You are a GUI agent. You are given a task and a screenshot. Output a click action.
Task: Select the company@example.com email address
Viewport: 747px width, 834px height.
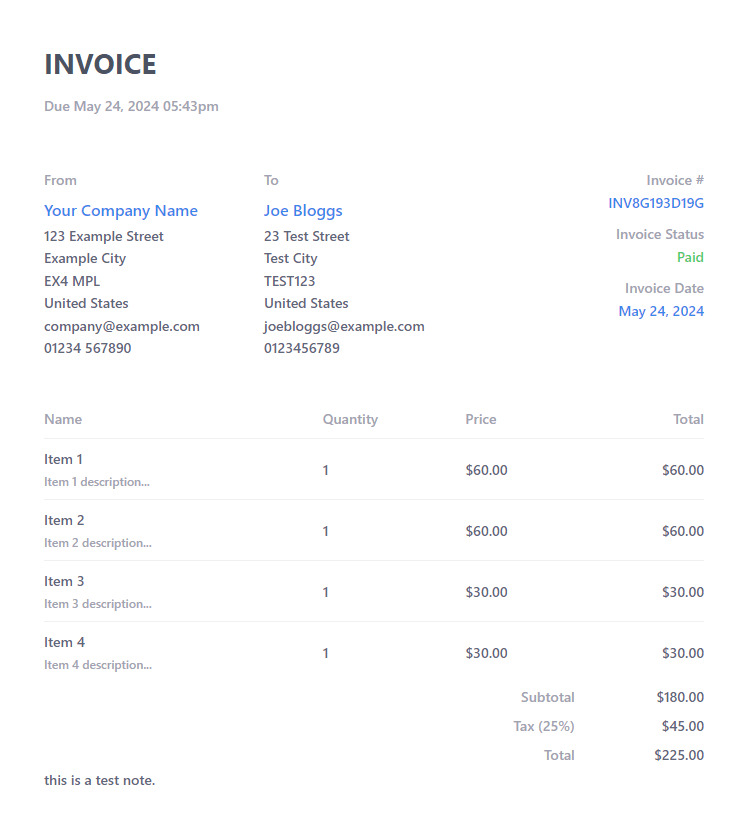click(122, 326)
